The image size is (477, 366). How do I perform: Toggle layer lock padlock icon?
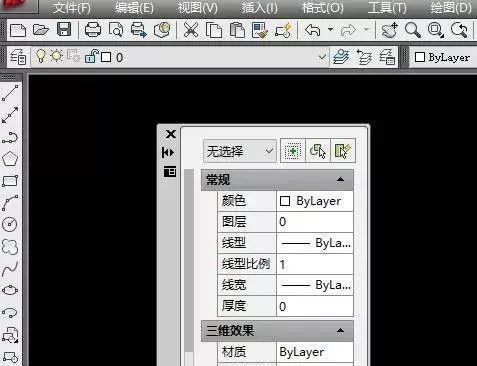coord(92,56)
